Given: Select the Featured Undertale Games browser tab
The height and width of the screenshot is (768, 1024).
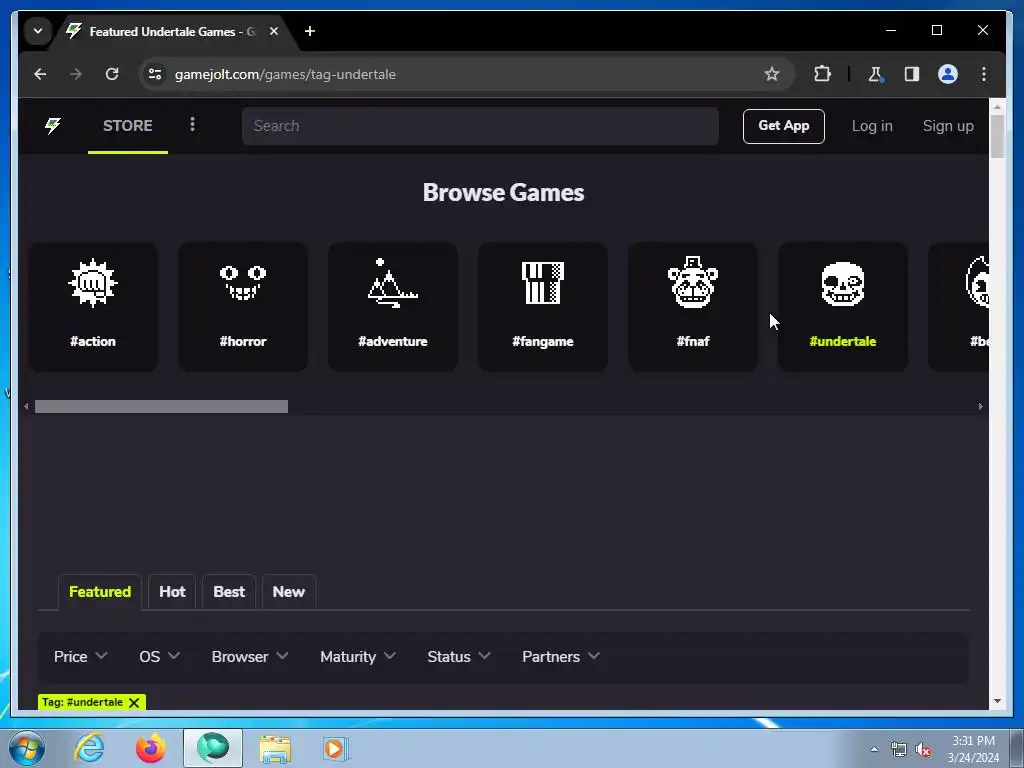Looking at the screenshot, I should click(x=172, y=31).
